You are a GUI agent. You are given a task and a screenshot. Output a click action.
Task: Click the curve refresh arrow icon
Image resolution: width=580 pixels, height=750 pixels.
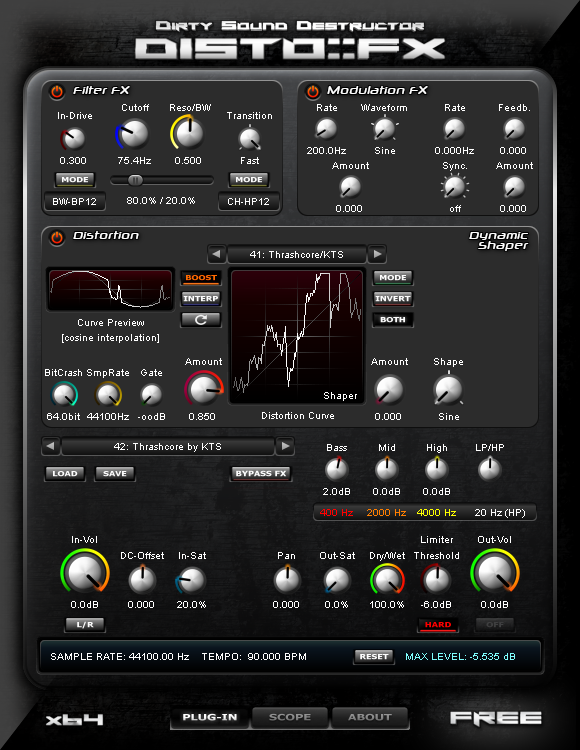click(x=201, y=320)
